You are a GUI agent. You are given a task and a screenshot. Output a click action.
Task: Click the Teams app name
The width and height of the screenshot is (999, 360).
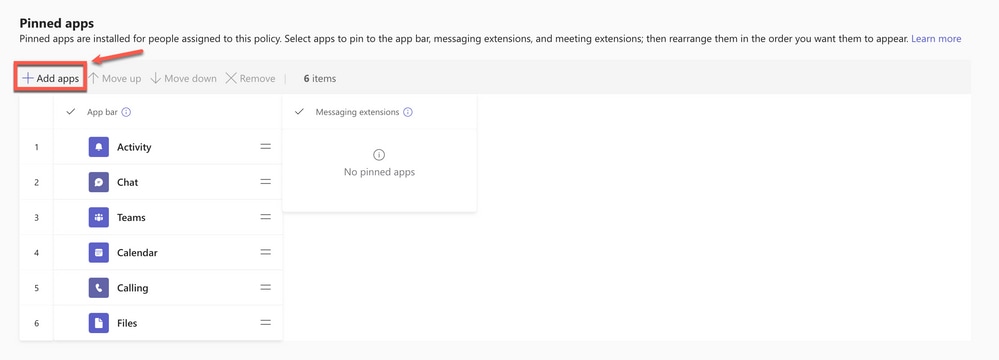pyautogui.click(x=131, y=217)
